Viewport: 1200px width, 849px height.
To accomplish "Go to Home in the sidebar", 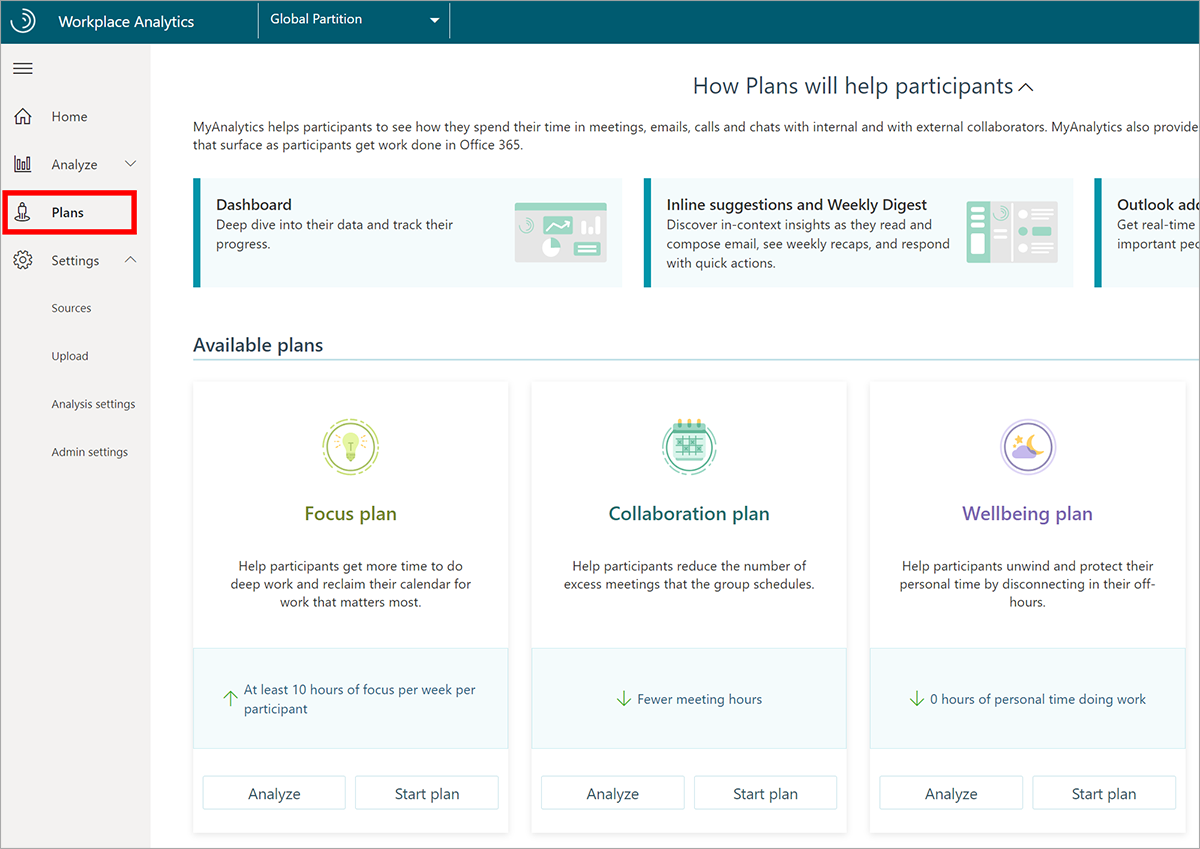I will [x=69, y=117].
